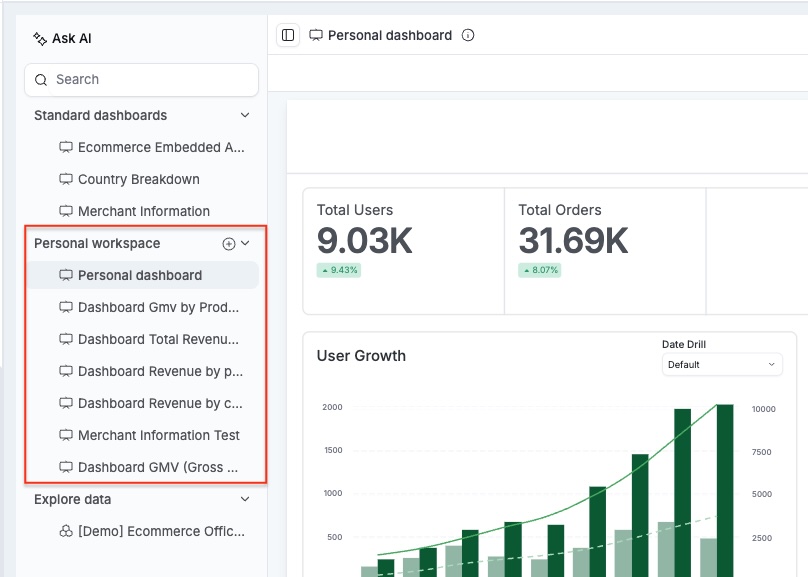Click the plus icon in Personal workspace
Viewport: 808px width, 577px height.
tap(228, 243)
